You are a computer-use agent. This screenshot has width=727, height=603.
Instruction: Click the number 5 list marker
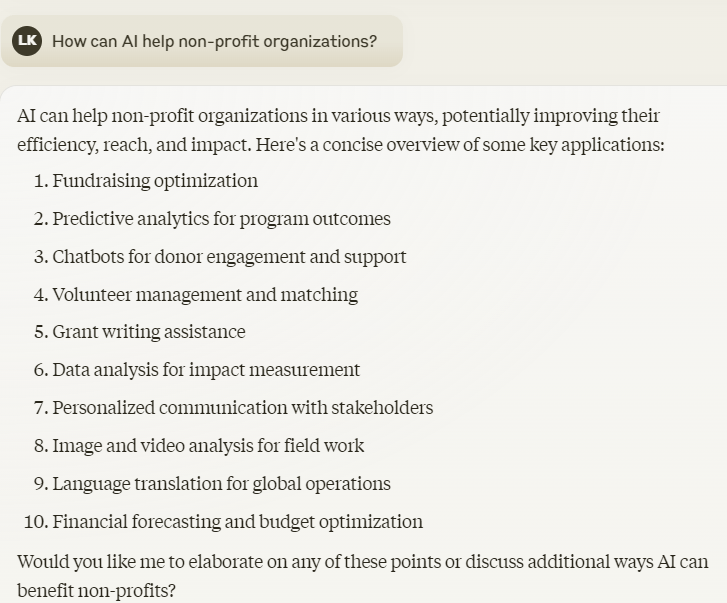click(40, 332)
